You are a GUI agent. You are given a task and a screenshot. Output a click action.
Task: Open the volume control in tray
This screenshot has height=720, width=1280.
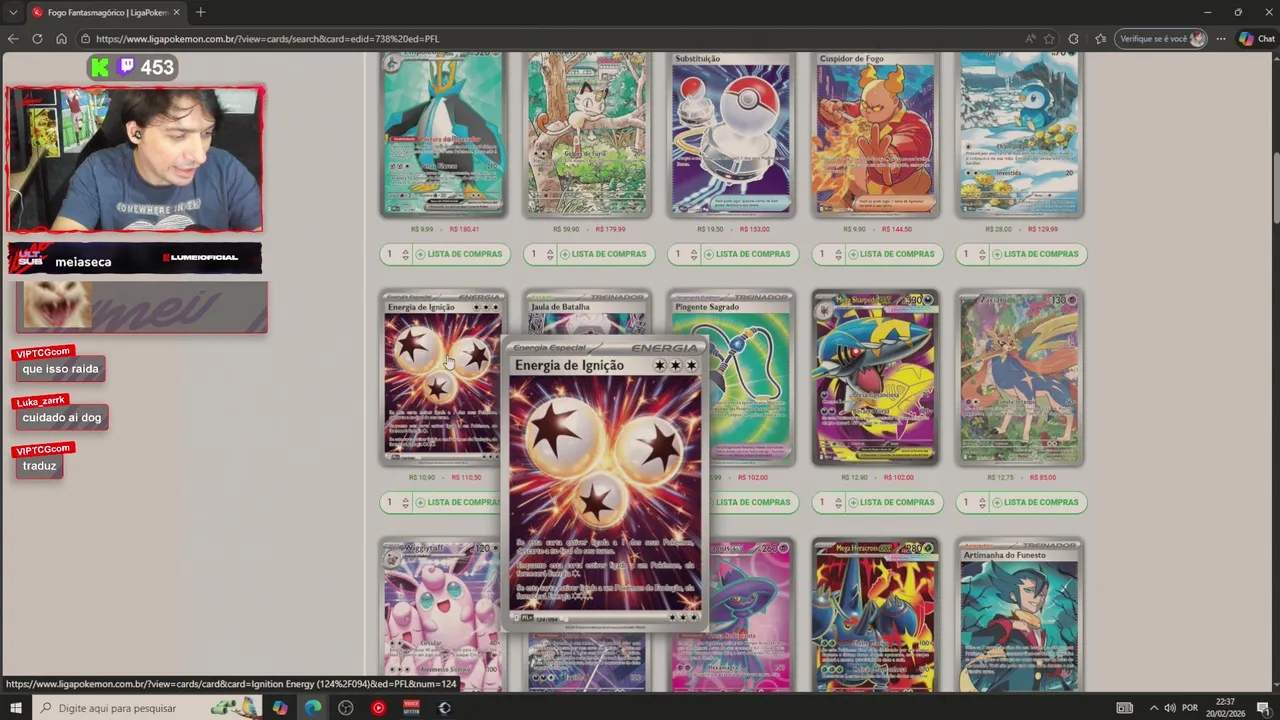coord(1171,708)
